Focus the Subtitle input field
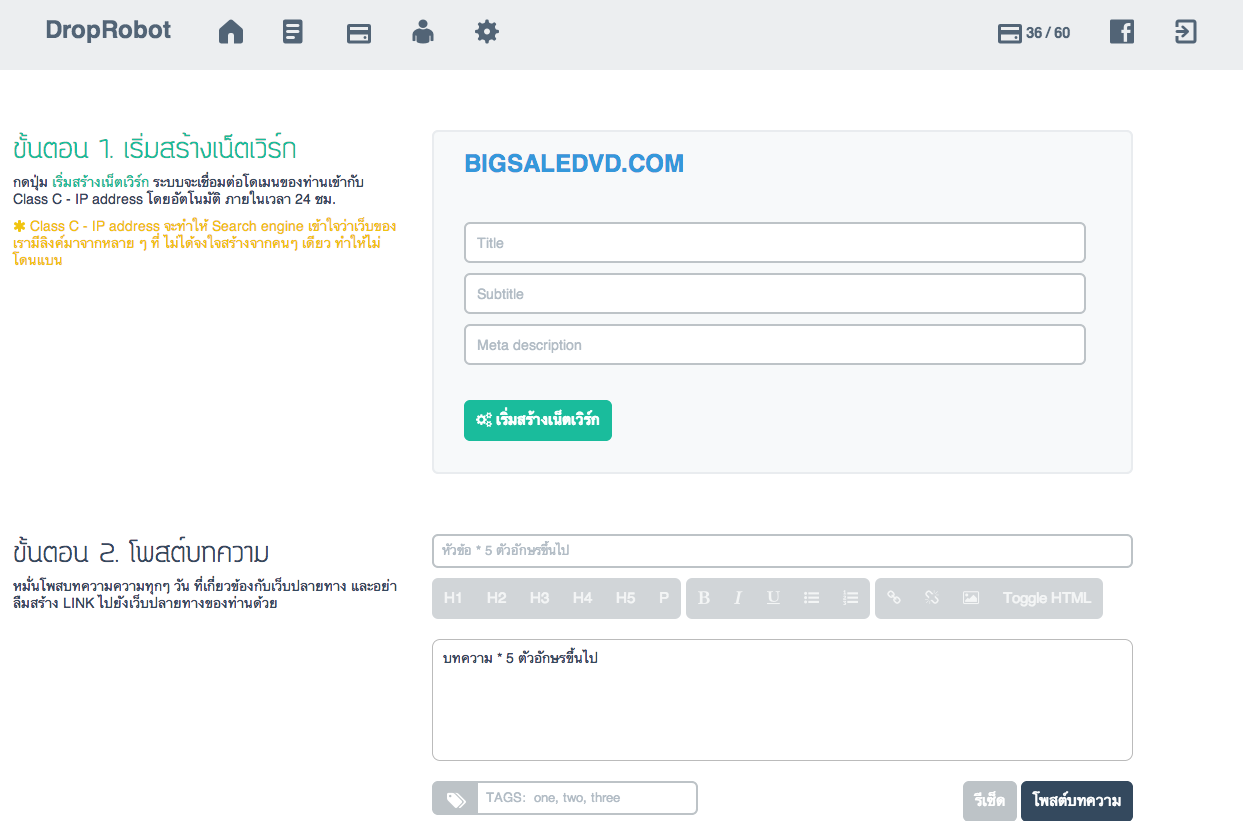1243x821 pixels. (x=775, y=294)
